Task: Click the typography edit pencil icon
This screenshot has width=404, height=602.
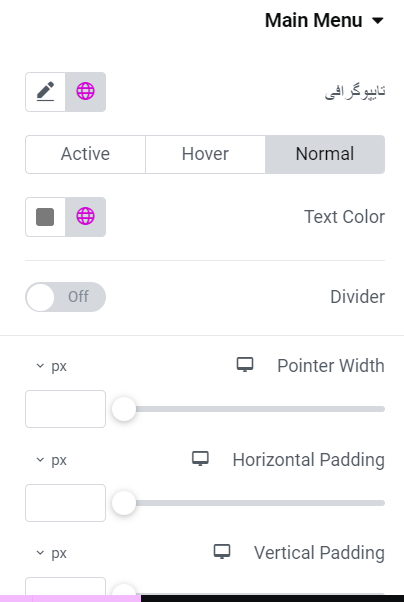Action: (45, 92)
